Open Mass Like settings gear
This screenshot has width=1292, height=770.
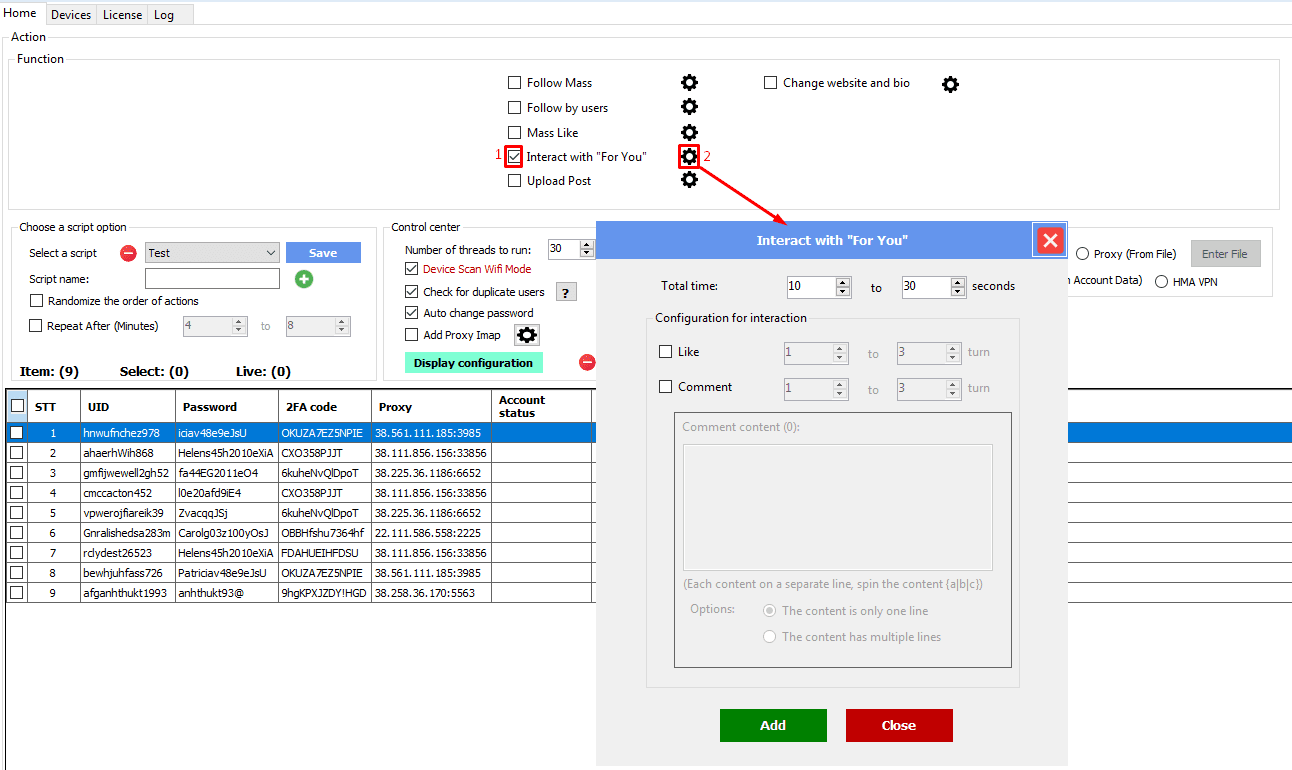689,132
